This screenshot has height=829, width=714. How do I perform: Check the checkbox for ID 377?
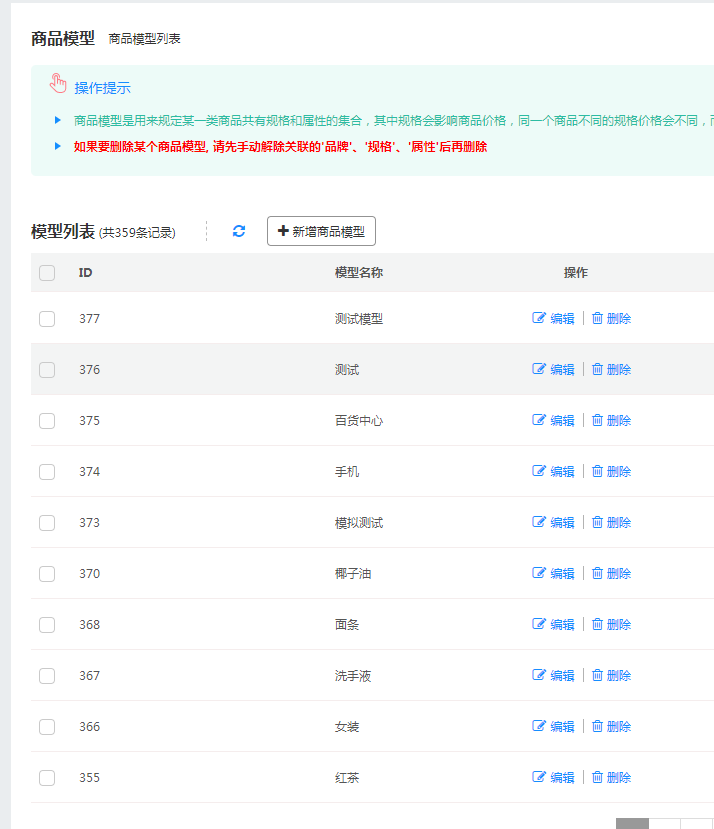pyautogui.click(x=47, y=319)
